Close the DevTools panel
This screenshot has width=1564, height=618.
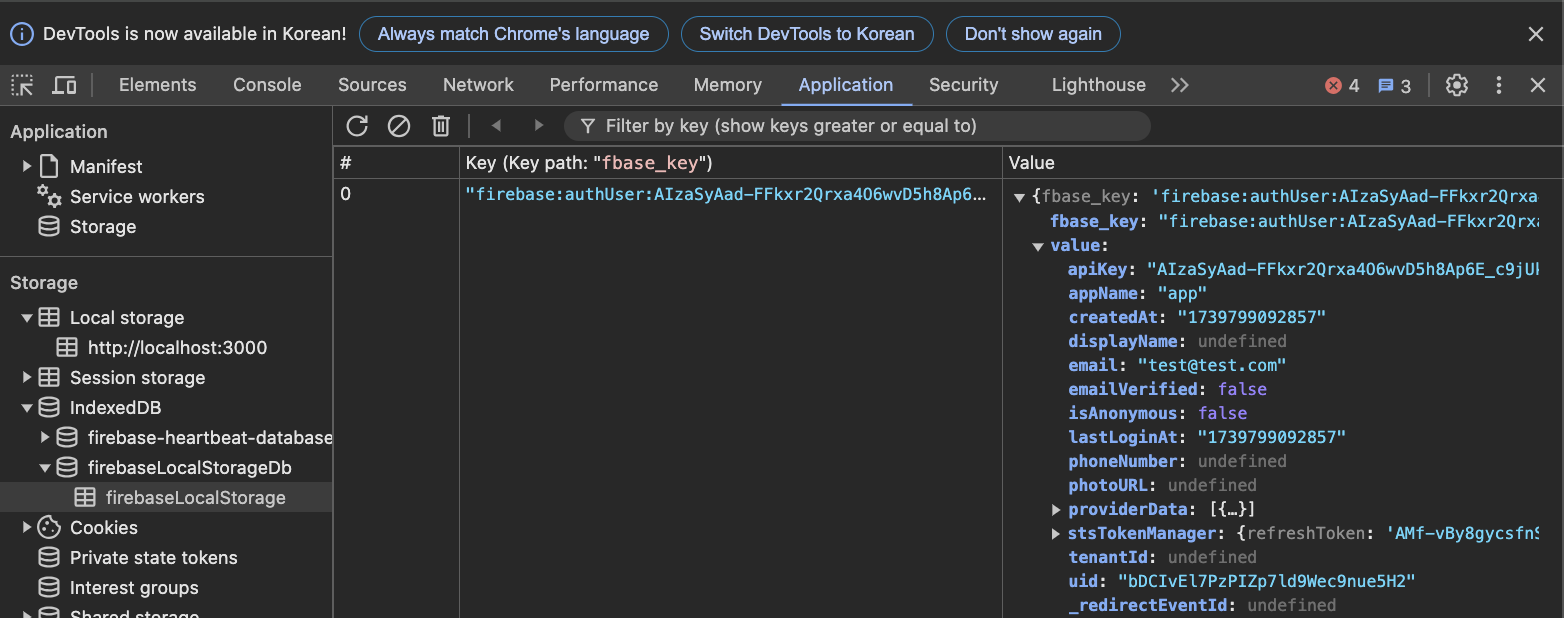tap(1538, 85)
